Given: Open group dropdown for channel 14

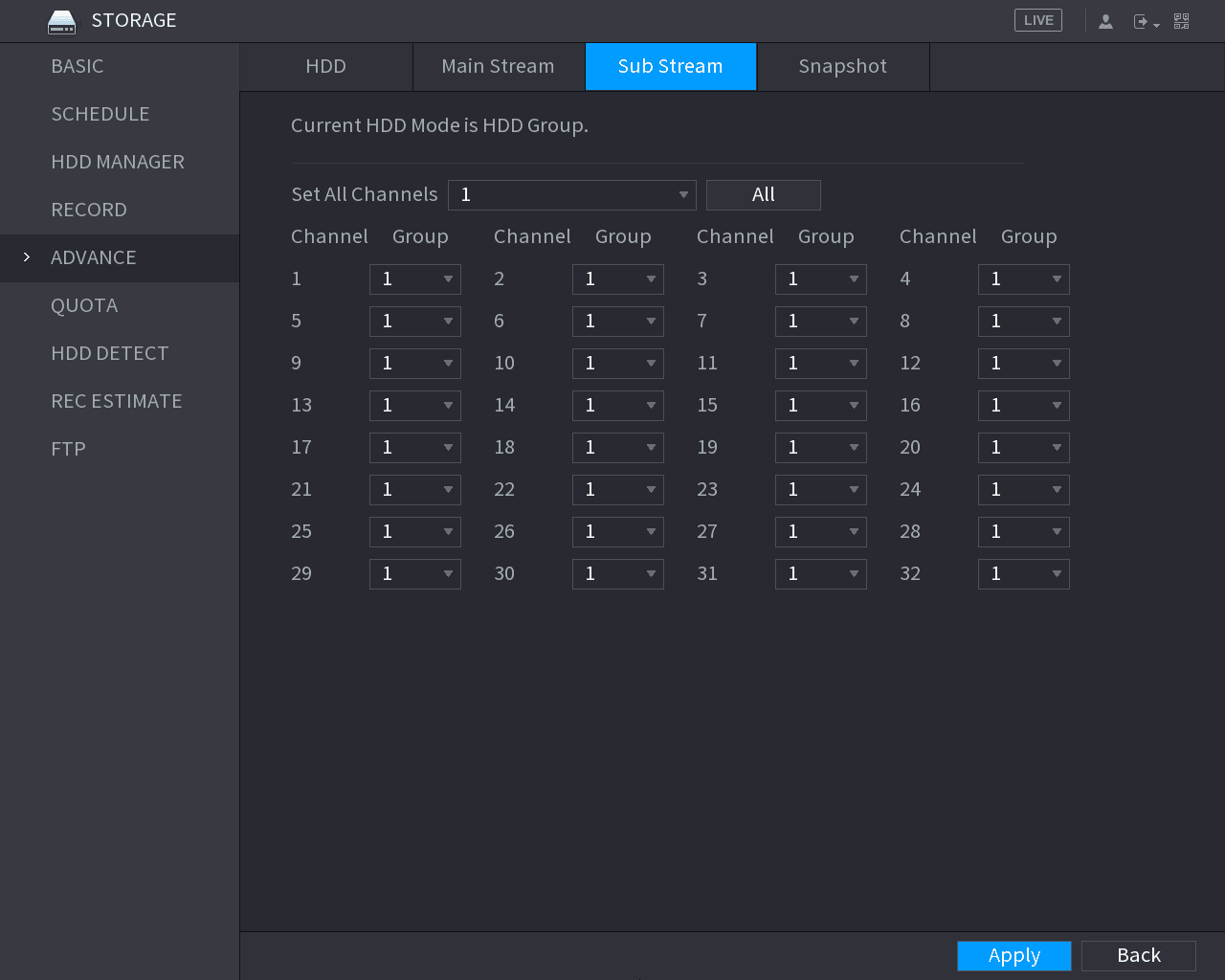Looking at the screenshot, I should (x=618, y=406).
